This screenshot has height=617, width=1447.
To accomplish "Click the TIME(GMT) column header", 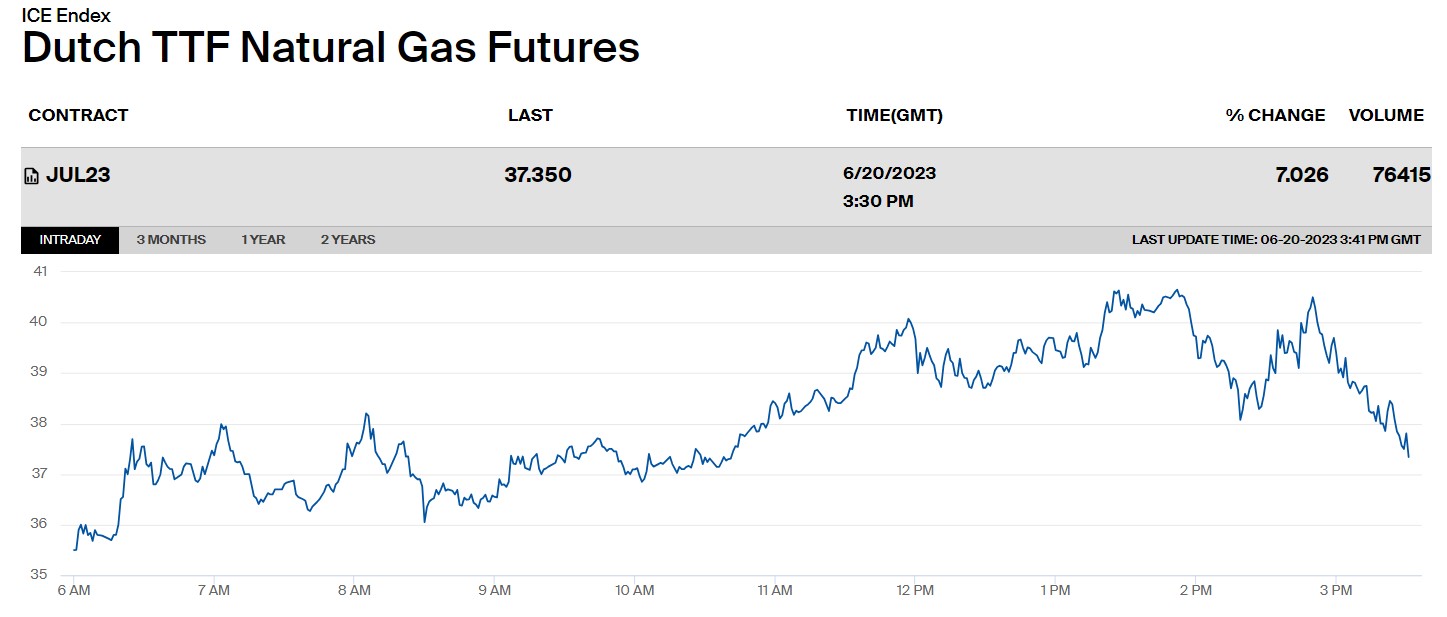I will point(894,115).
